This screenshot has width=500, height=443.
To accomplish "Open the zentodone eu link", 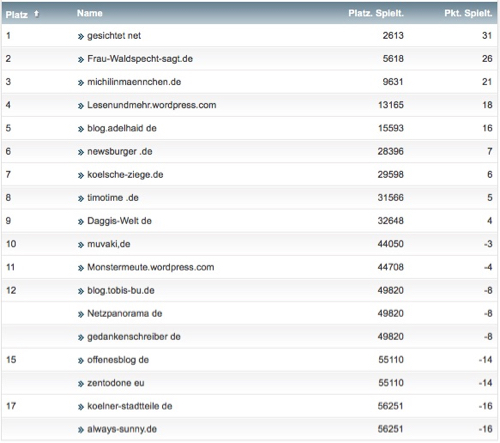I will coord(116,383).
